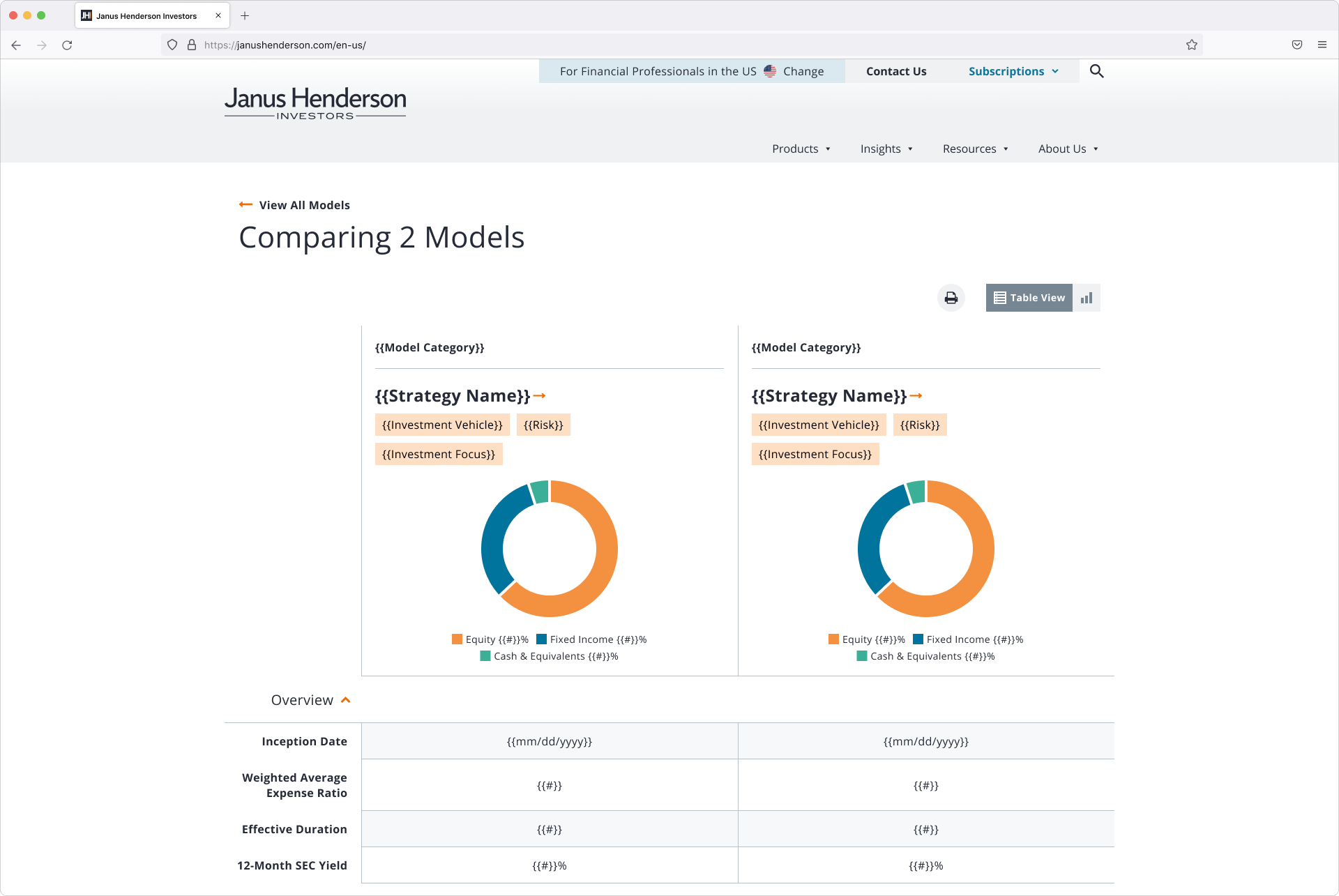The height and width of the screenshot is (896, 1339).
Task: Bookmark page with the star icon
Action: tap(1192, 45)
